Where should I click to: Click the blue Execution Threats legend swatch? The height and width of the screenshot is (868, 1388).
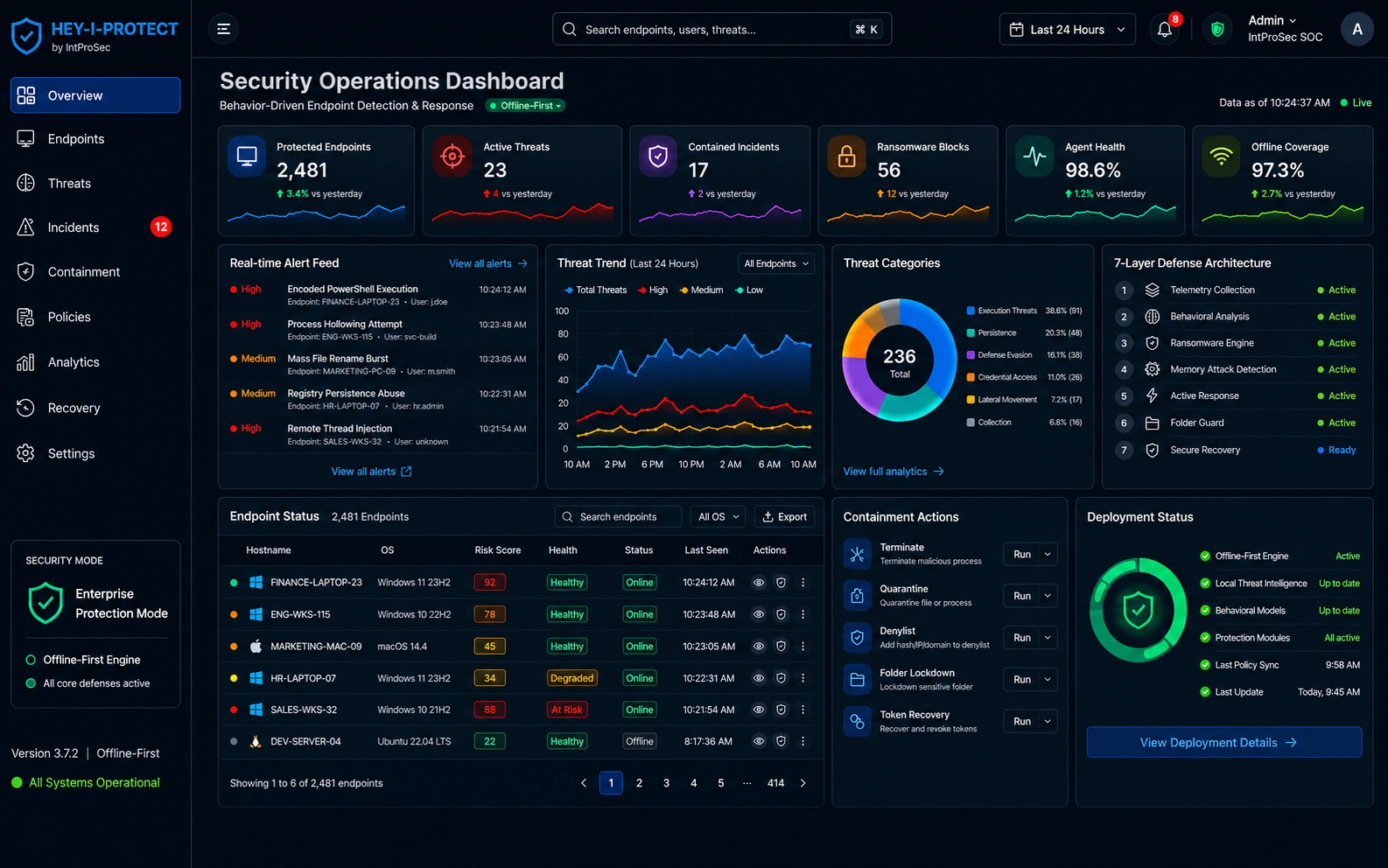coord(971,311)
